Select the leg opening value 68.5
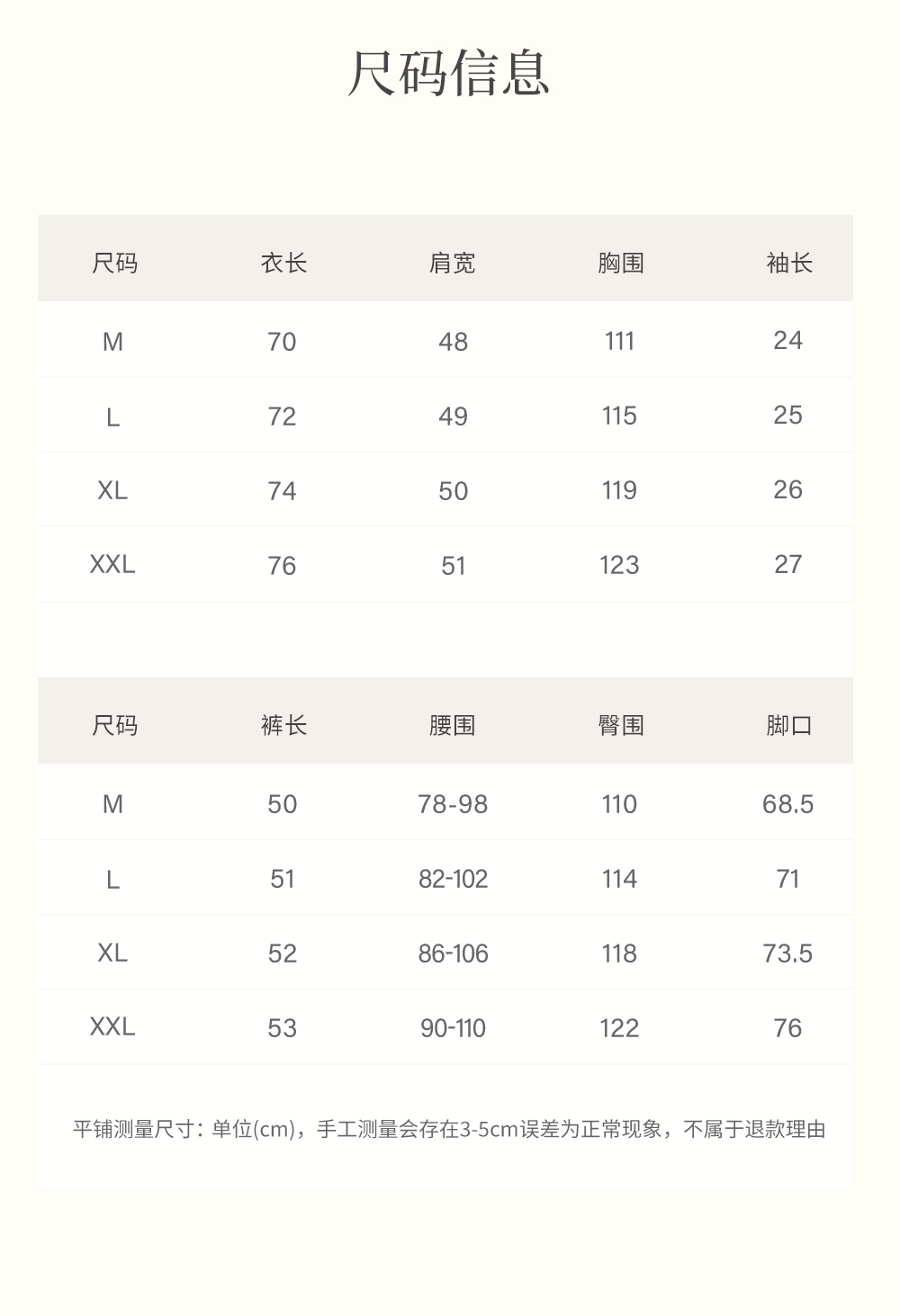The height and width of the screenshot is (1316, 900). tap(787, 804)
